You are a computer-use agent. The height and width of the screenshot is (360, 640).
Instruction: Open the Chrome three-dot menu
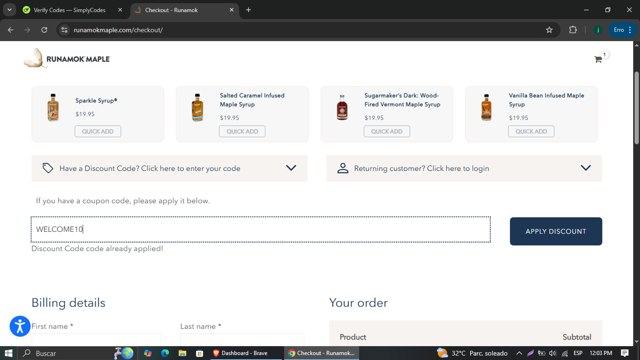point(630,30)
